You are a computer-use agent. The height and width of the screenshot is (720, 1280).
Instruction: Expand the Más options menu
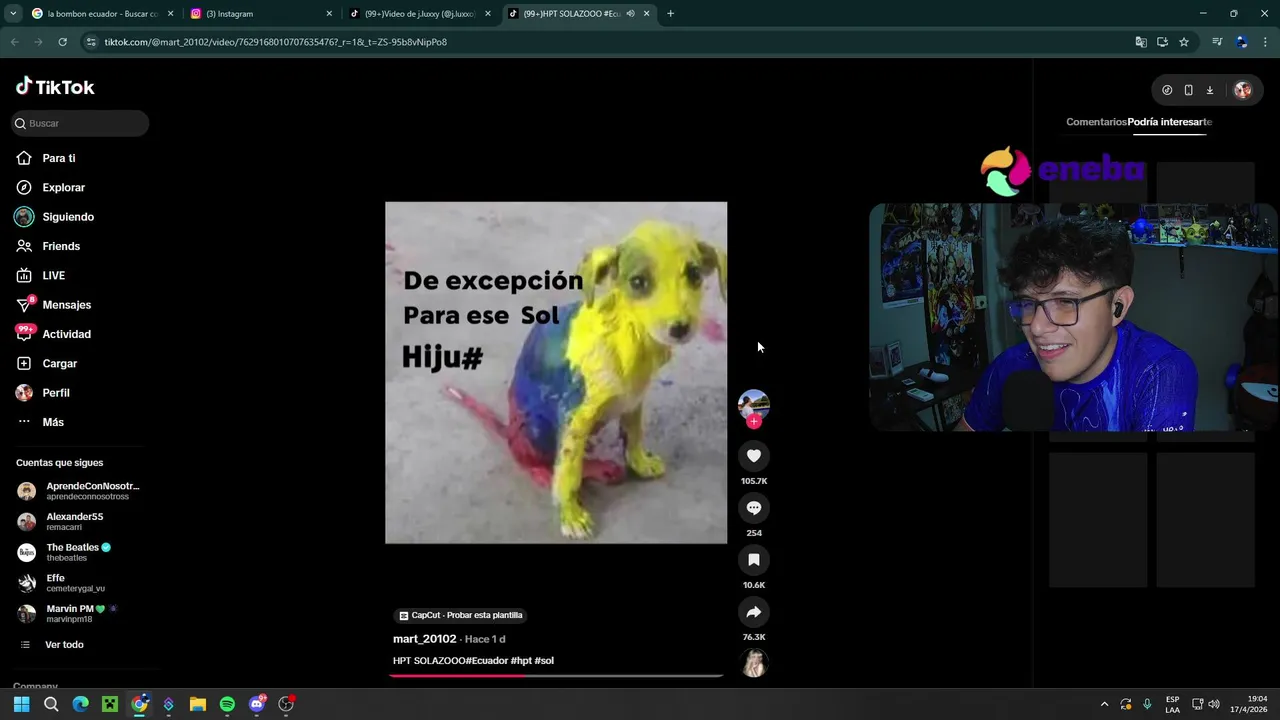53,422
